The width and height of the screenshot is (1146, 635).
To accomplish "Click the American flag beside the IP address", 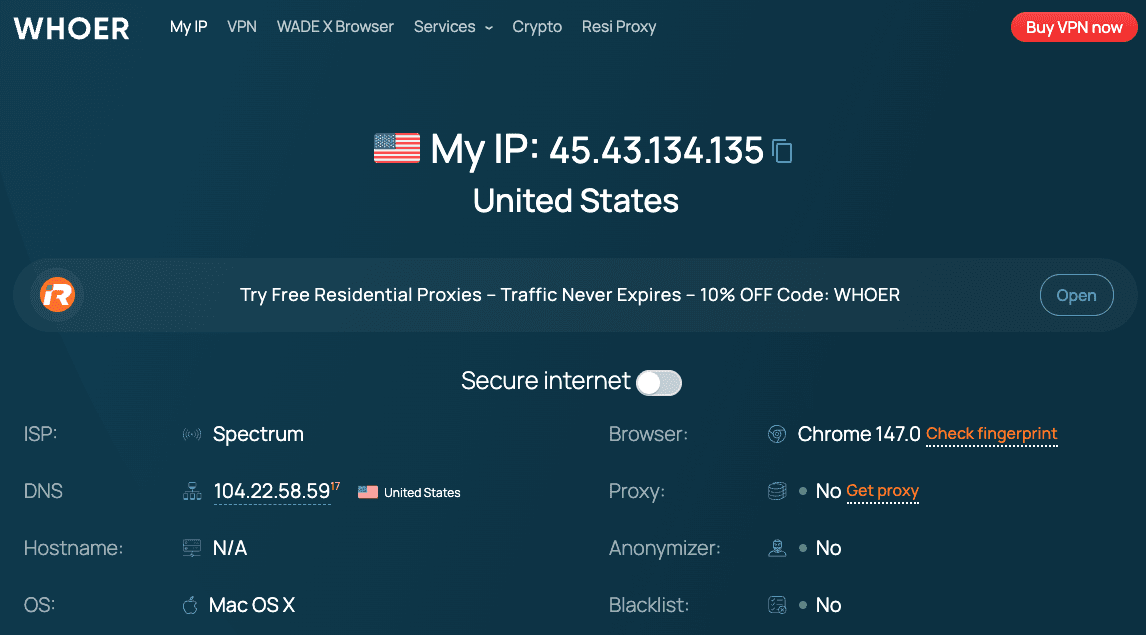I will pos(396,148).
